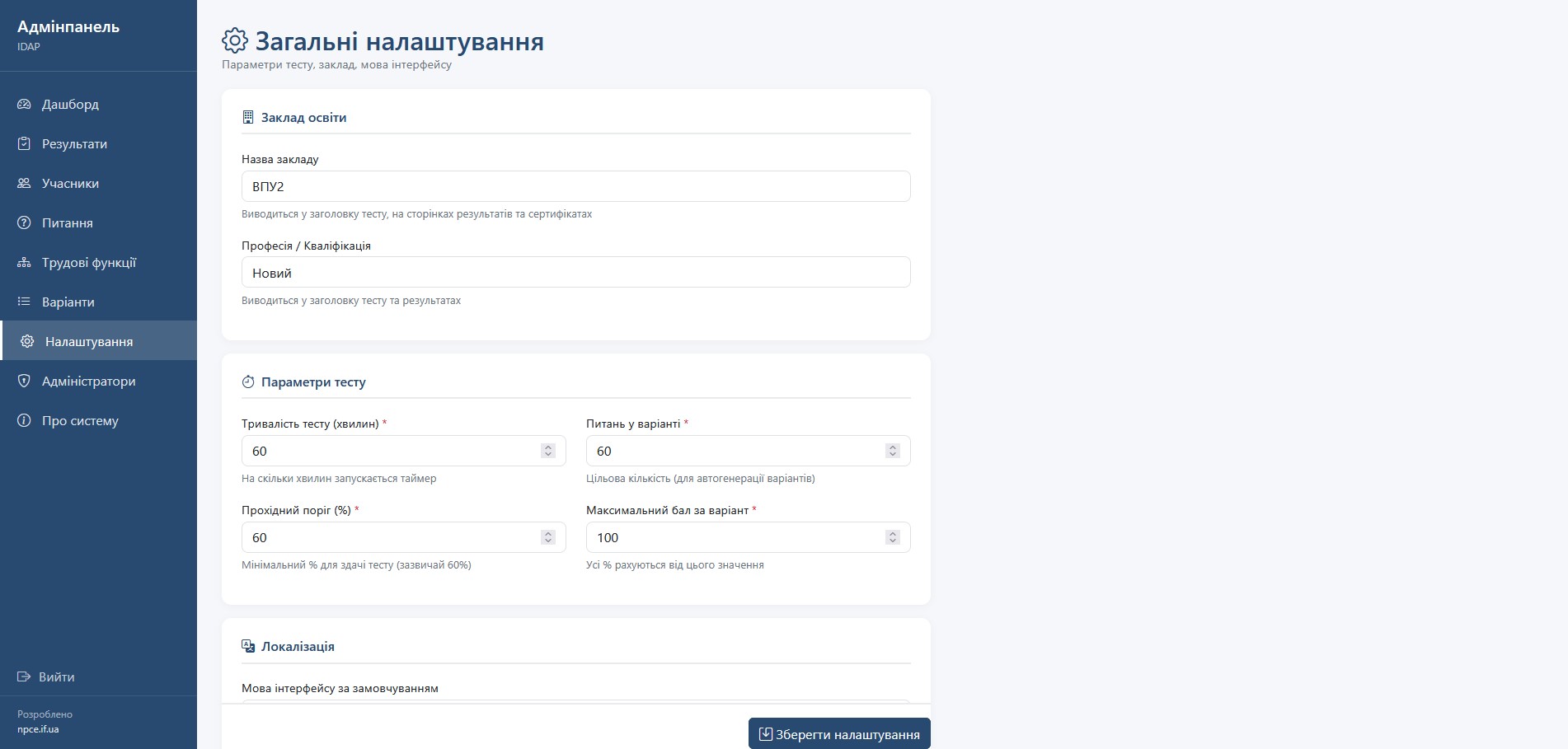Click the Загальні налаштування page heading
1568x749 pixels.
pyautogui.click(x=399, y=41)
